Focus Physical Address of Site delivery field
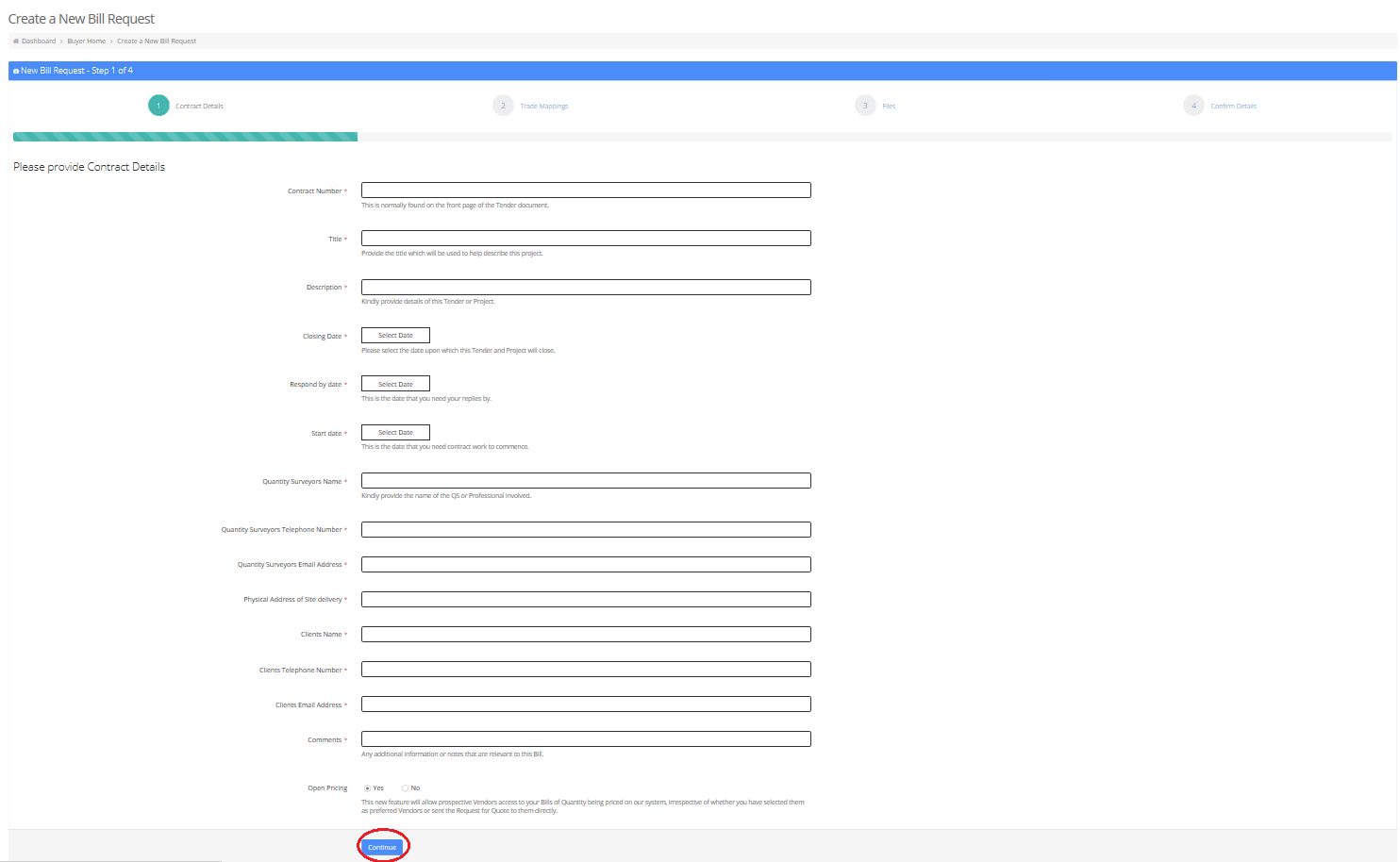 [x=586, y=600]
